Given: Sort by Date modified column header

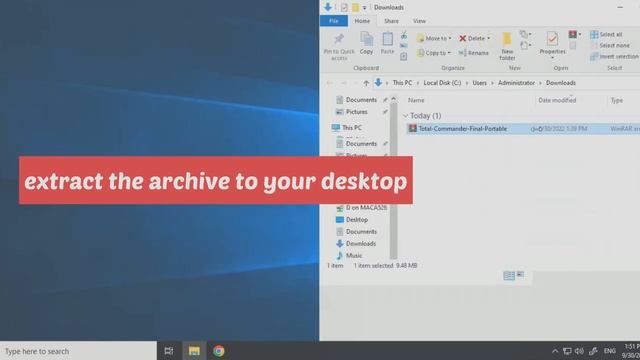Looking at the screenshot, I should pyautogui.click(x=557, y=100).
